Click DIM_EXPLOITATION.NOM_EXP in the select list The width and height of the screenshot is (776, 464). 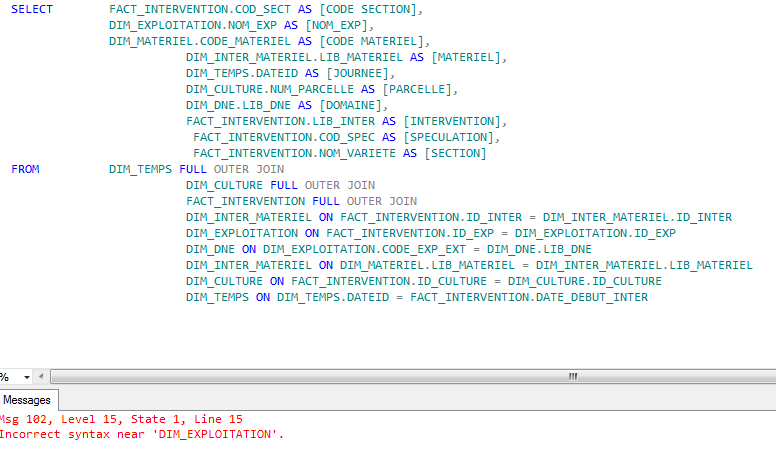pyautogui.click(x=193, y=25)
